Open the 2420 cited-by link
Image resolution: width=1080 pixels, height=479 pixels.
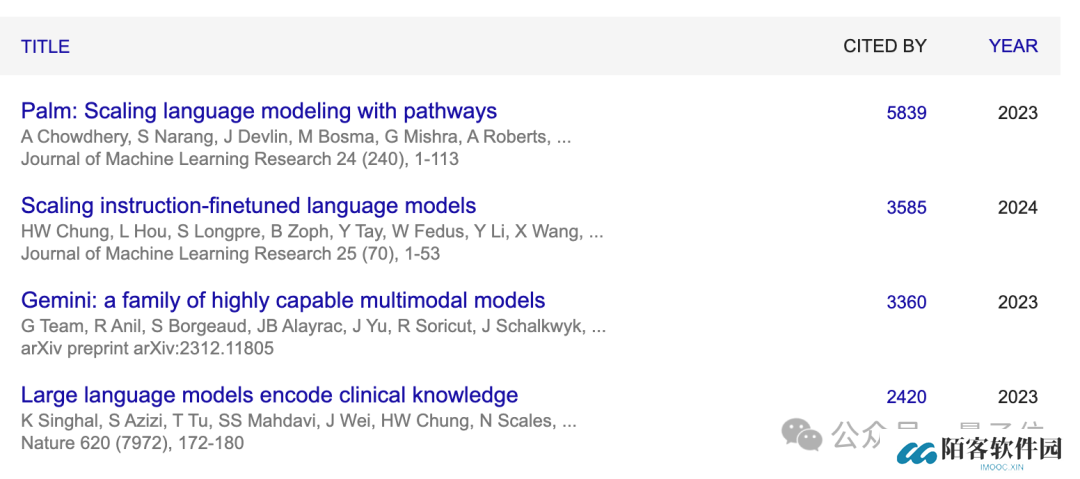pos(906,397)
